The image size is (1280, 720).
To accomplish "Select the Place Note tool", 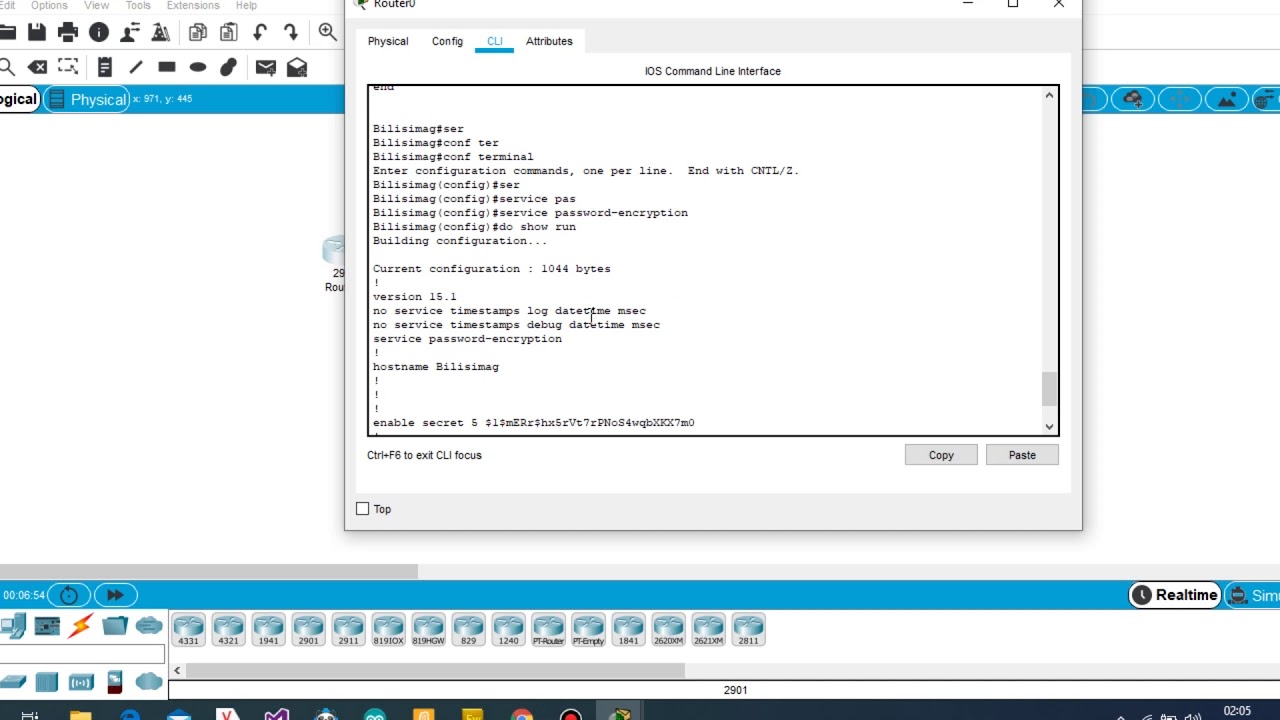I will (x=105, y=67).
